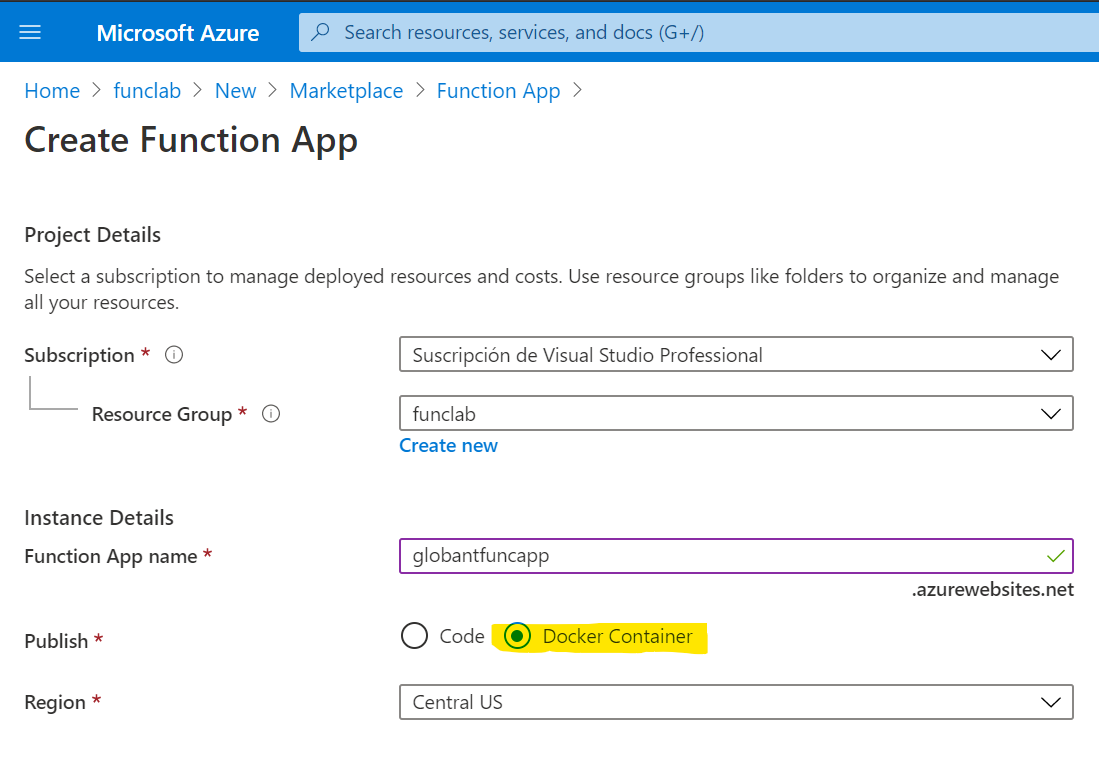Viewport: 1099px width, 757px height.
Task: Click the Microsoft Azure logo text
Action: tap(178, 33)
